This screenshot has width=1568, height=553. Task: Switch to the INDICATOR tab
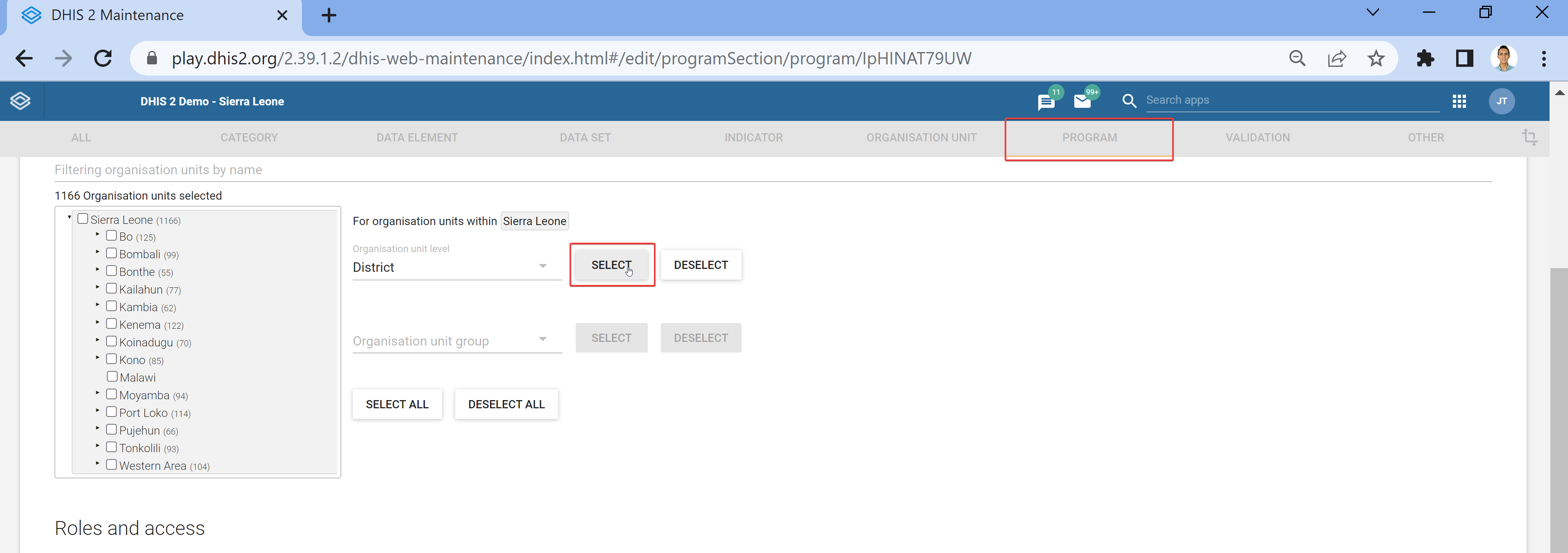click(x=753, y=138)
